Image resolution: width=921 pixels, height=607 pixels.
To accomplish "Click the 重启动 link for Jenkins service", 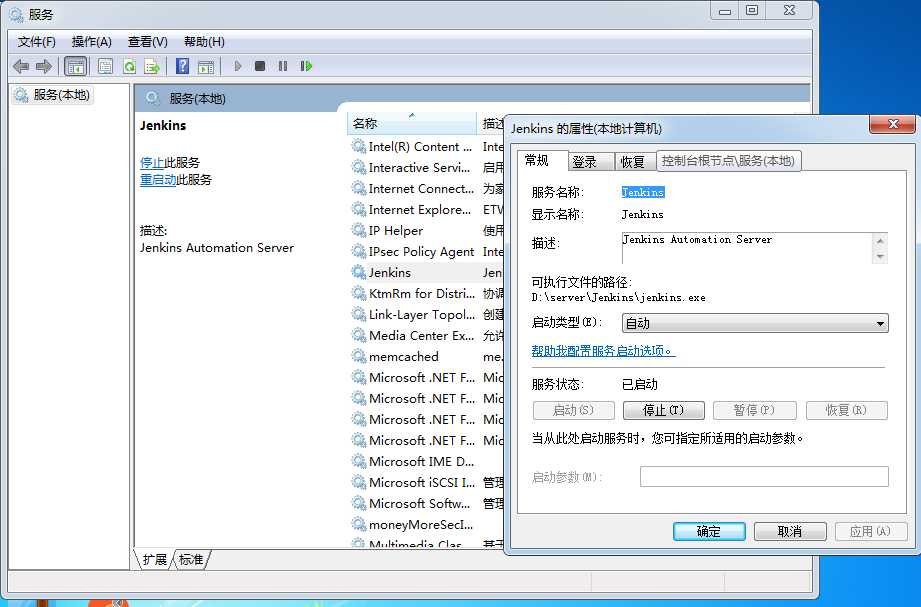I will click(158, 180).
